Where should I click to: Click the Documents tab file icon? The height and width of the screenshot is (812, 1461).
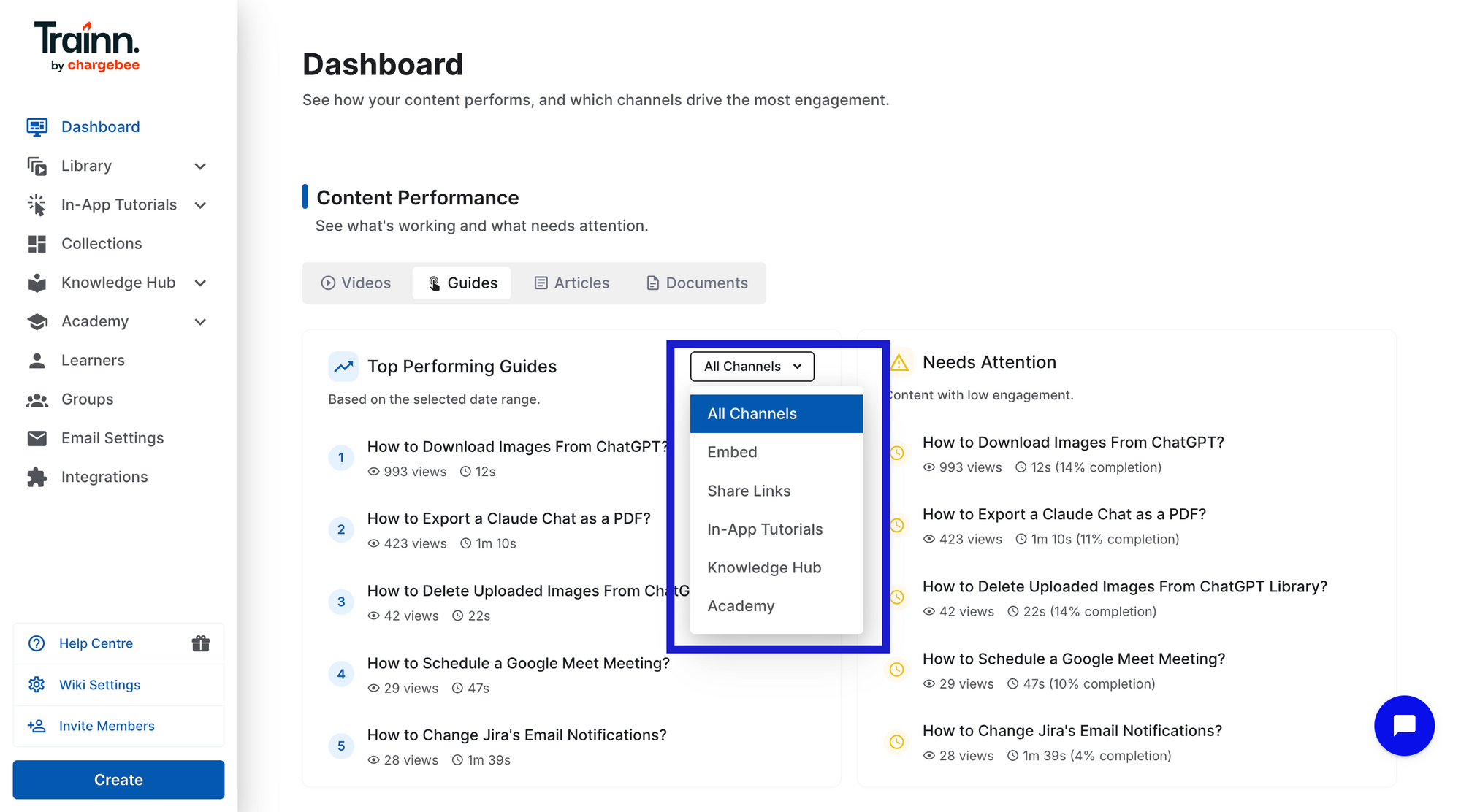(x=653, y=283)
